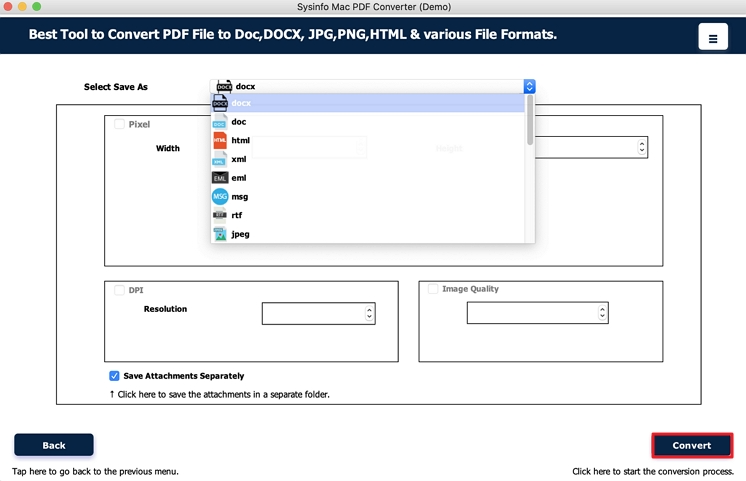Choose doc format option
The image size is (746, 481).
click(368, 122)
